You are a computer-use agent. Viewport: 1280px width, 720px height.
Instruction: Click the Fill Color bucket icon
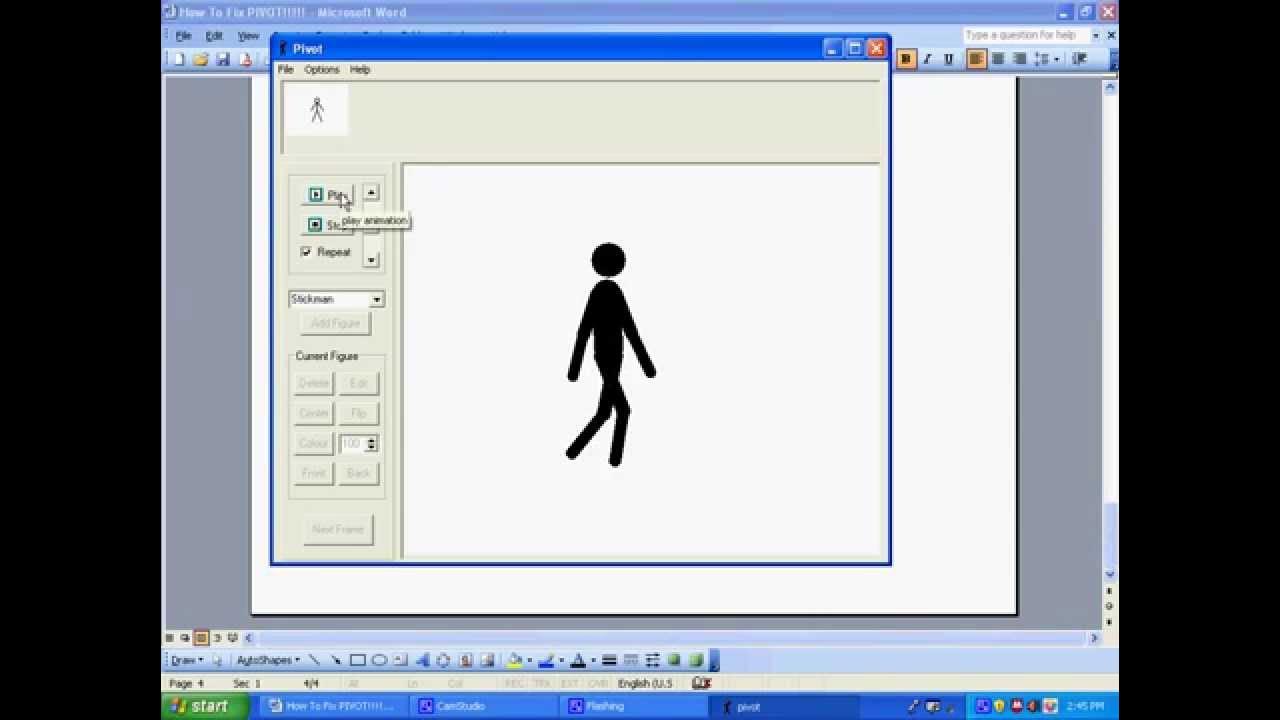(514, 660)
